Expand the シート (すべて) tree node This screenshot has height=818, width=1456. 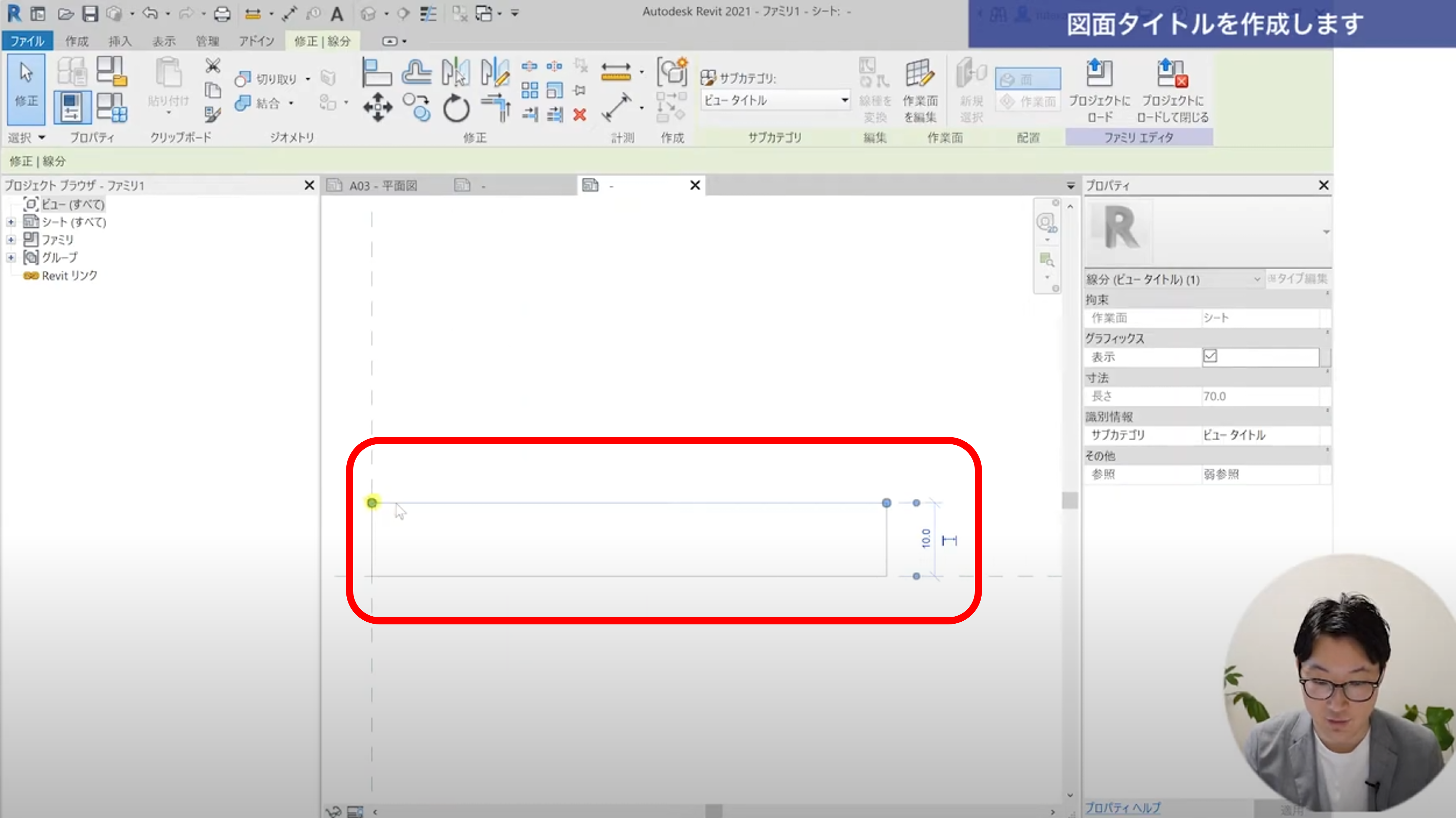[11, 222]
